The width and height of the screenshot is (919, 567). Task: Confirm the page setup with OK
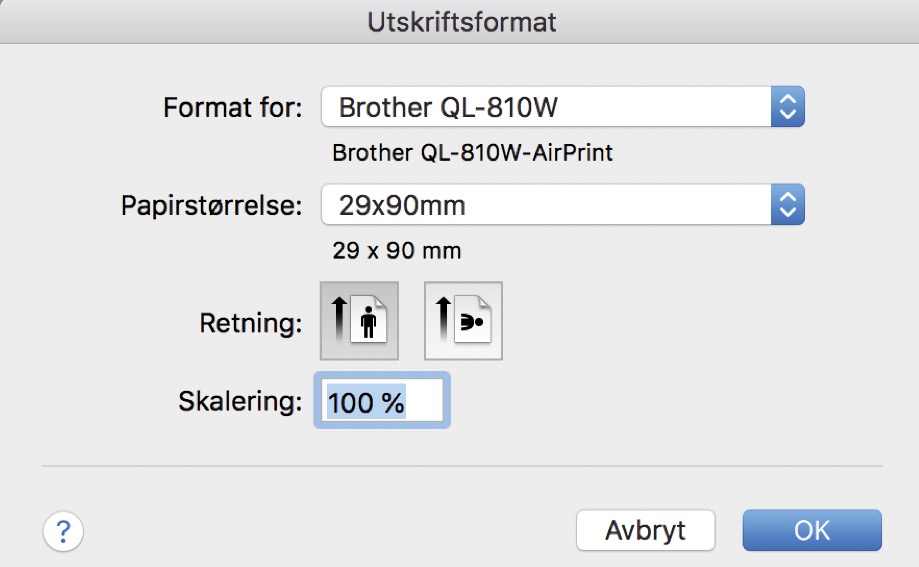[811, 530]
